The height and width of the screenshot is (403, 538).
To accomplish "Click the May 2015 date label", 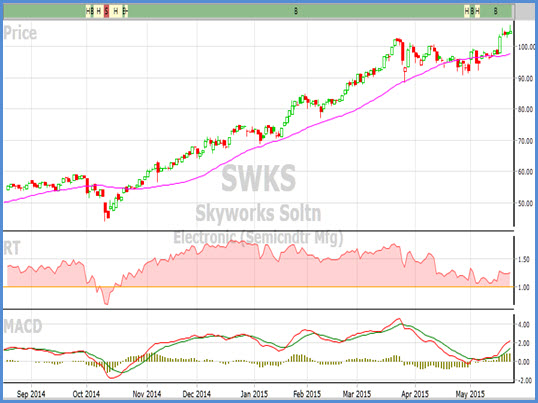I will click(x=470, y=394).
